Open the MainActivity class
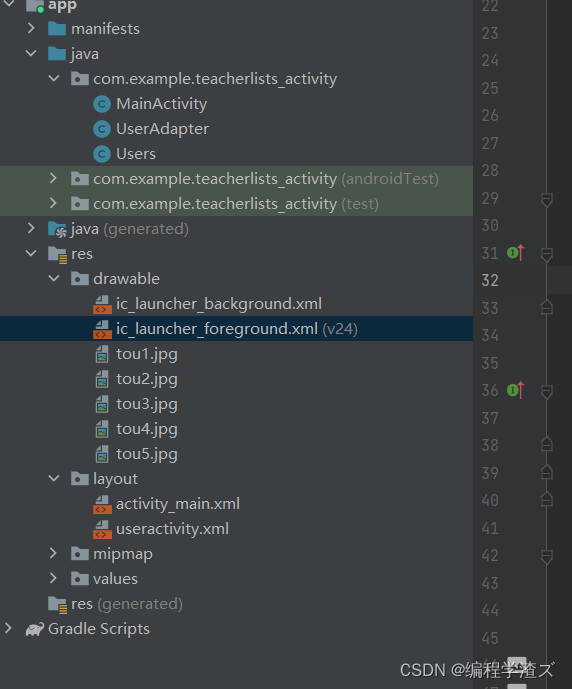The width and height of the screenshot is (572, 689). [161, 104]
